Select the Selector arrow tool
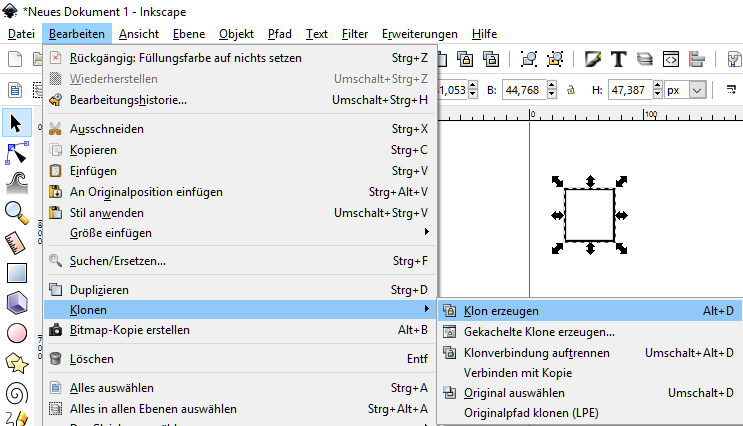Screen dimensions: 743x426 pos(17,123)
